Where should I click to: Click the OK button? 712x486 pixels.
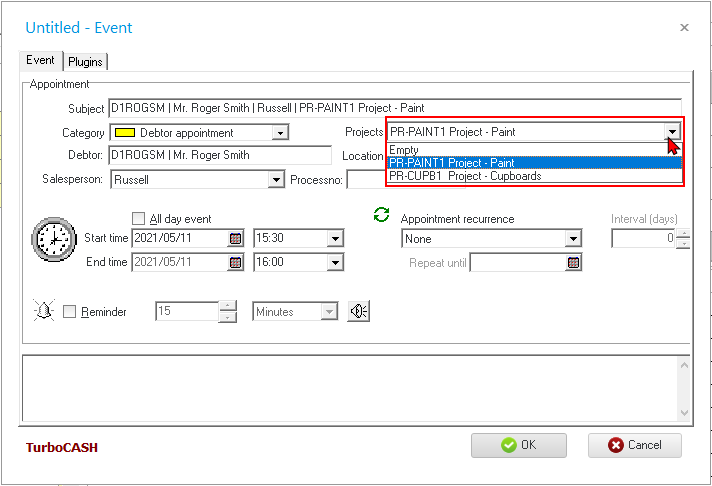[x=518, y=445]
